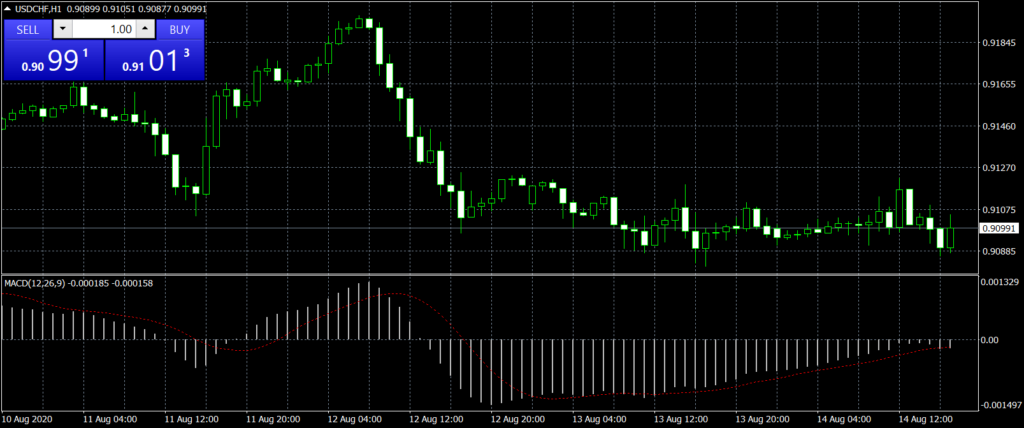Increase lot volume with up arrow
Image resolution: width=1024 pixels, height=428 pixels.
(144, 29)
